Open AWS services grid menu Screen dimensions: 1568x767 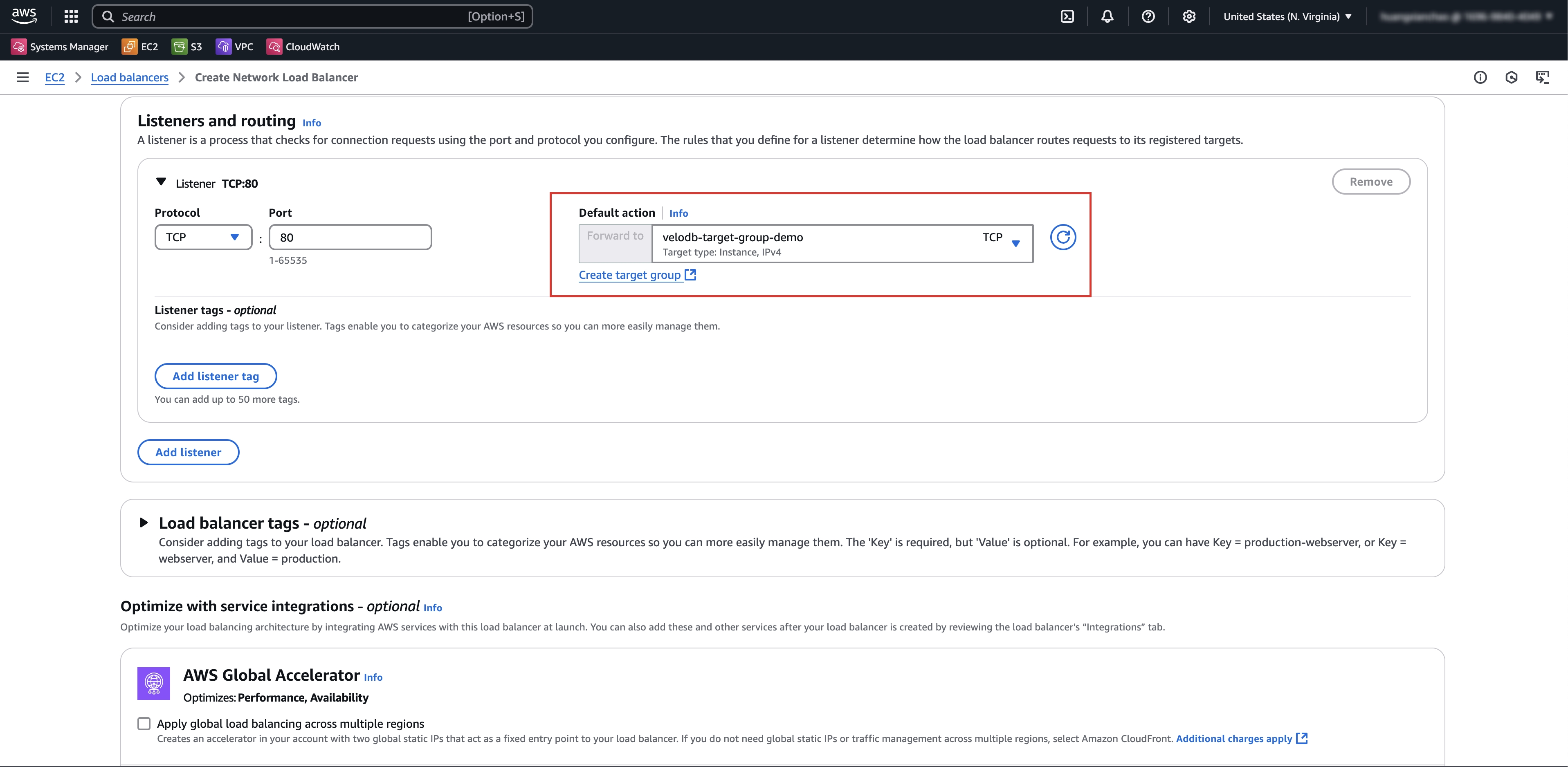(71, 16)
